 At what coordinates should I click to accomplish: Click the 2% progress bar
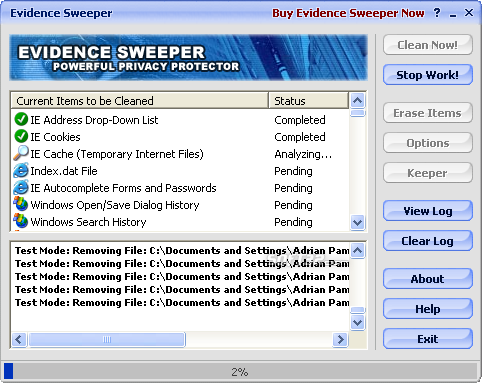240,371
